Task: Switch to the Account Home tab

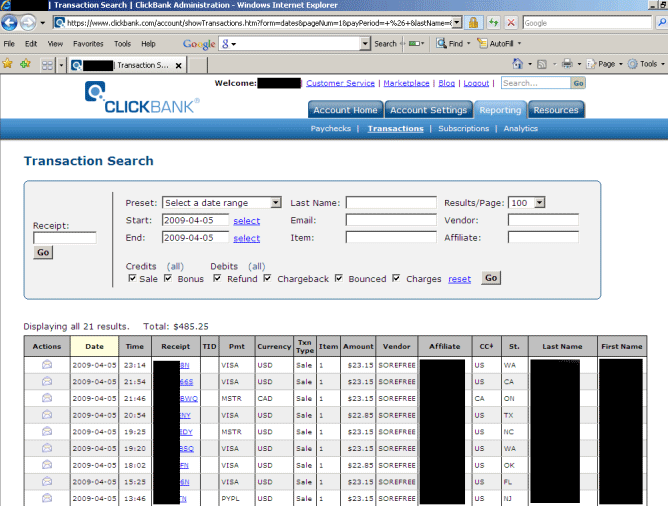Action: [345, 110]
